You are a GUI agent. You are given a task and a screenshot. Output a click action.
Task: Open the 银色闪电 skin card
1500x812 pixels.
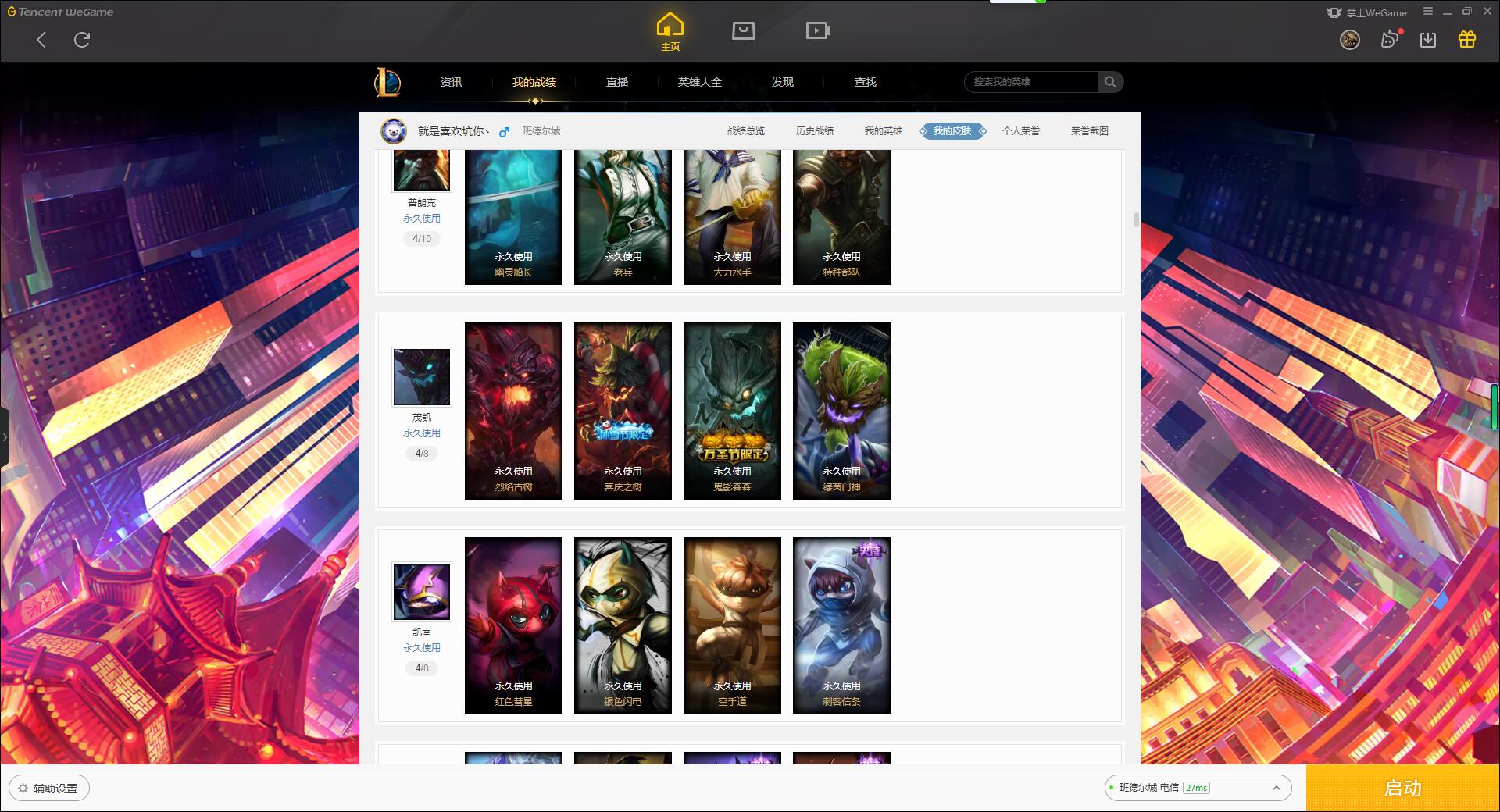coord(623,625)
